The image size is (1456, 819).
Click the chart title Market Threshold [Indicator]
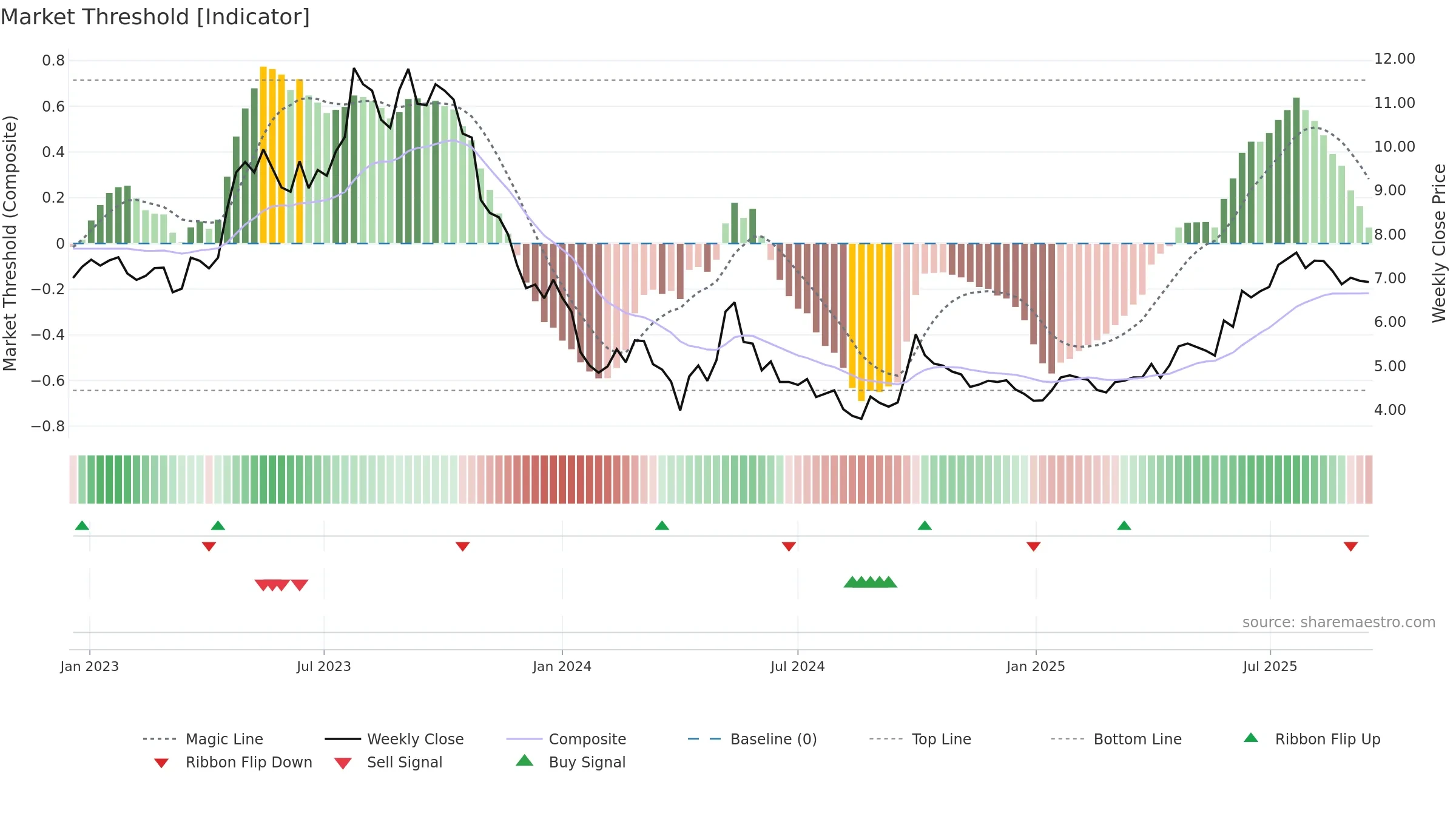155,17
